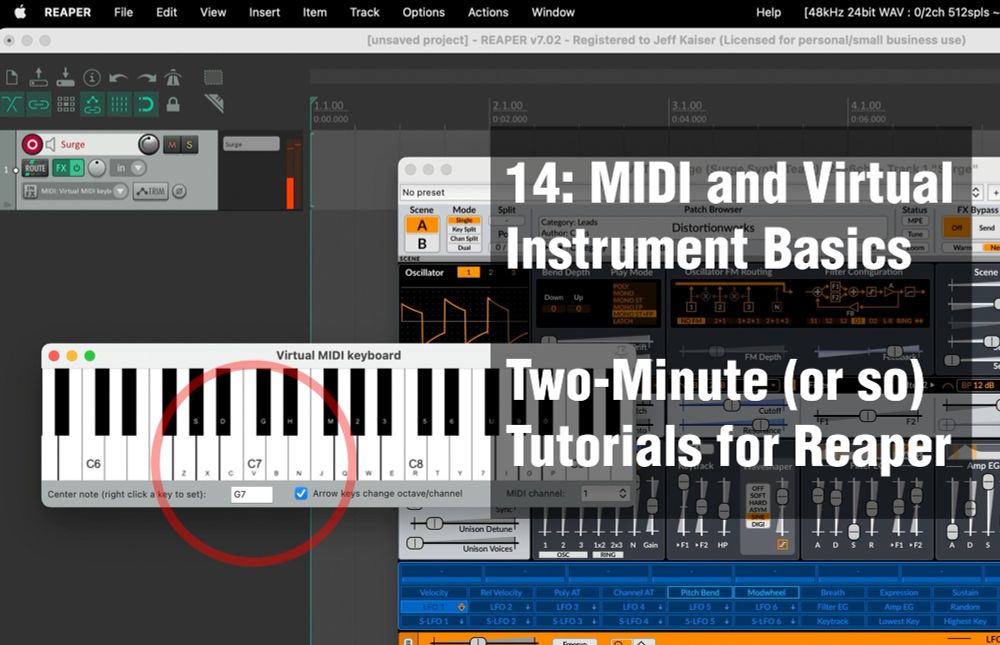Select Scene B in Surge
The height and width of the screenshot is (645, 1000).
tap(422, 244)
